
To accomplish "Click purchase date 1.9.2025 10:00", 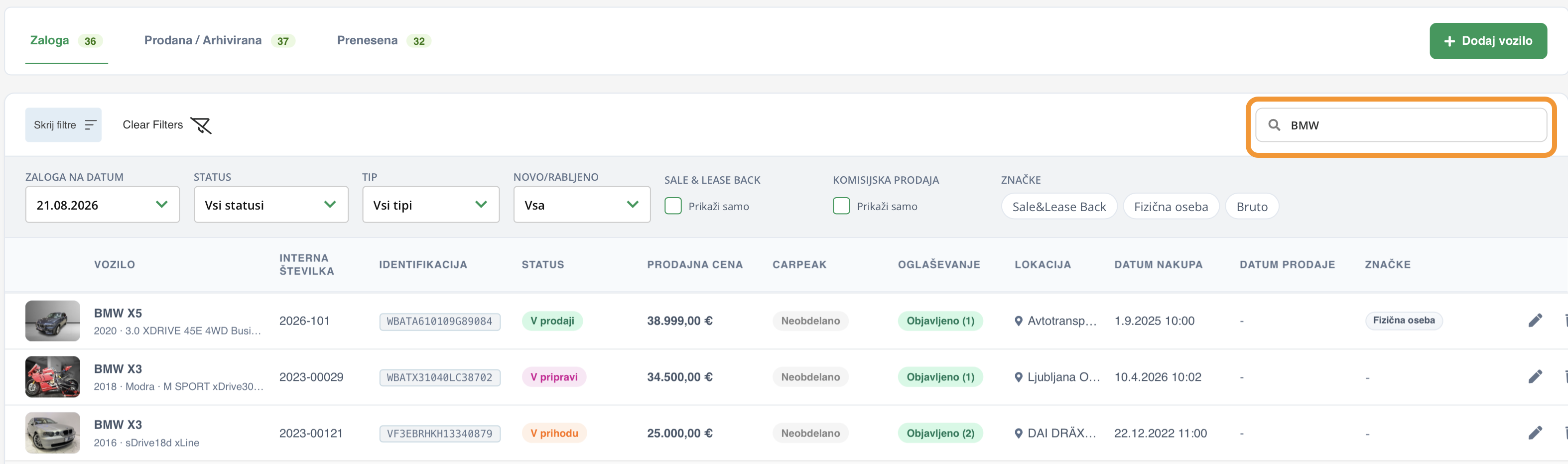I will [1154, 321].
